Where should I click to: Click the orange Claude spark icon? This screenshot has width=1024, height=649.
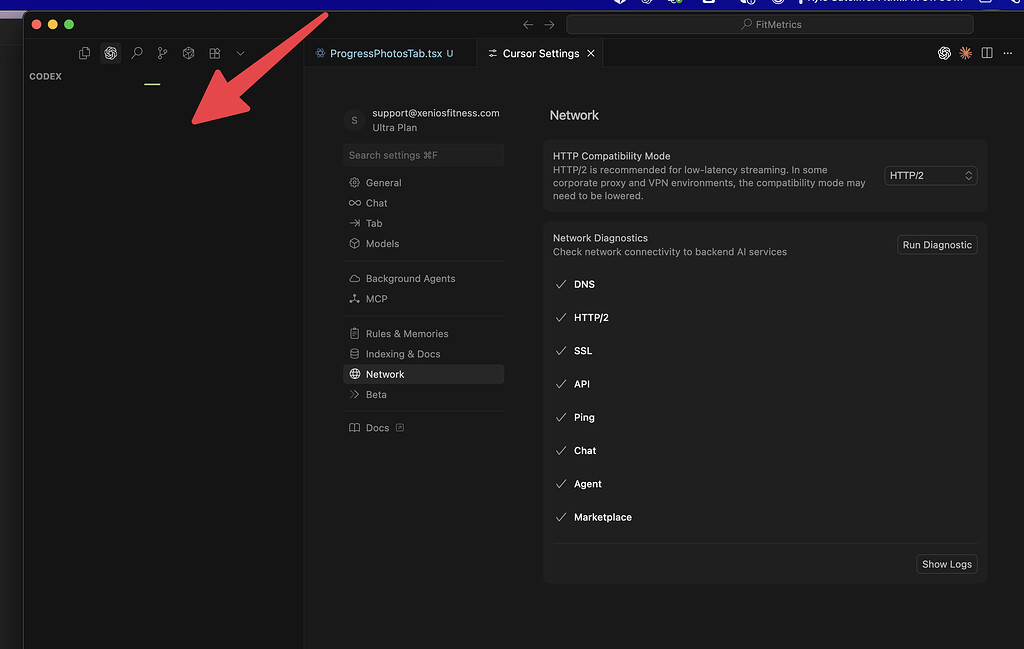pyautogui.click(x=965, y=53)
